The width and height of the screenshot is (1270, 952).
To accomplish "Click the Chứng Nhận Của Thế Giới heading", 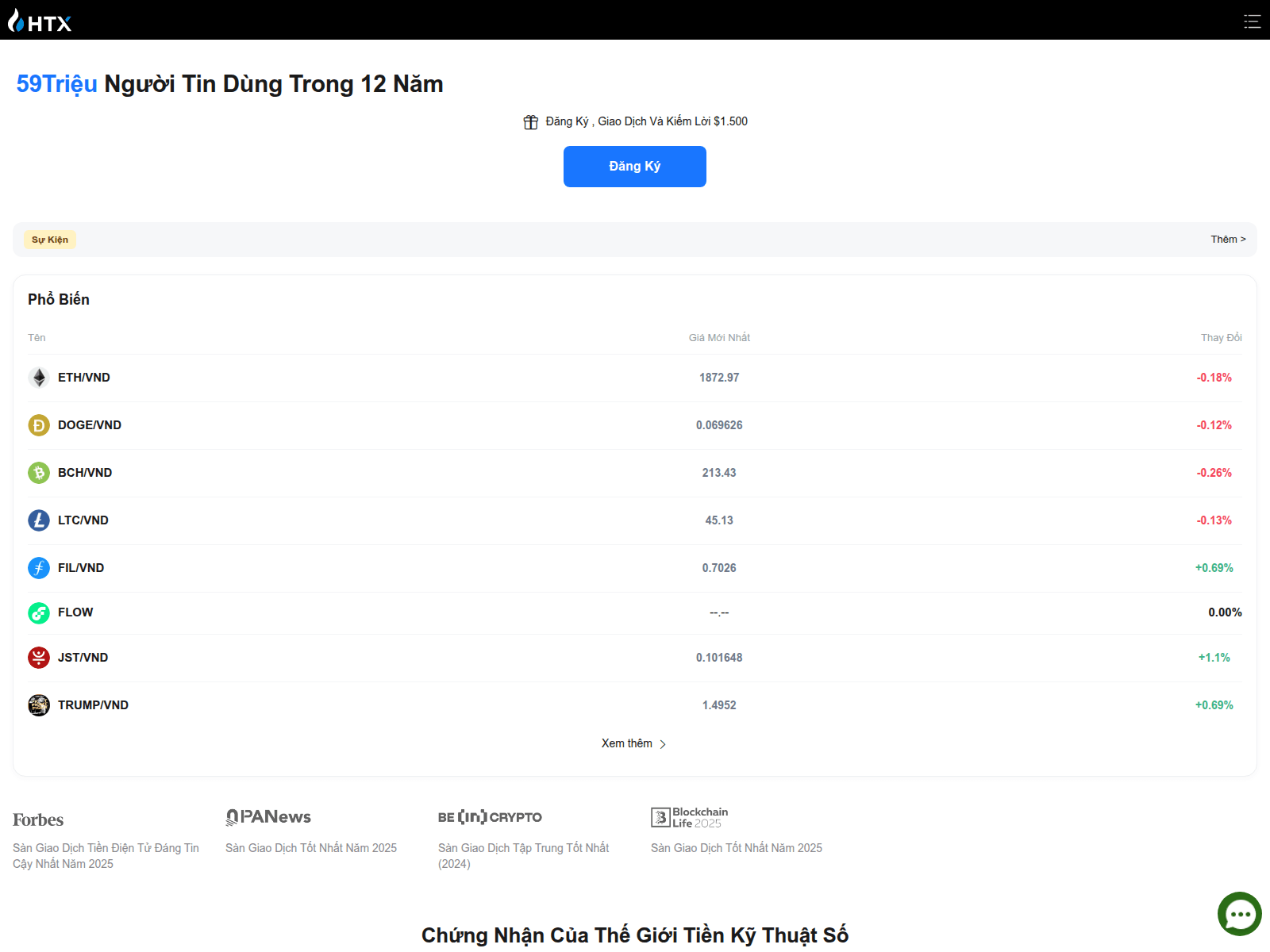I will tap(635, 935).
